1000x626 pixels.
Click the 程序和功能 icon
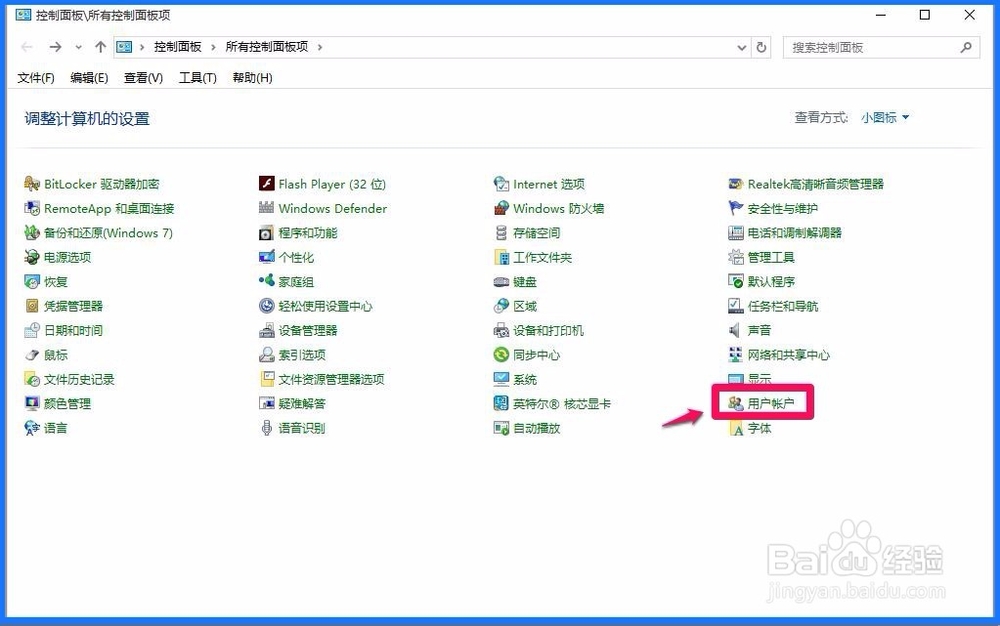coord(267,233)
